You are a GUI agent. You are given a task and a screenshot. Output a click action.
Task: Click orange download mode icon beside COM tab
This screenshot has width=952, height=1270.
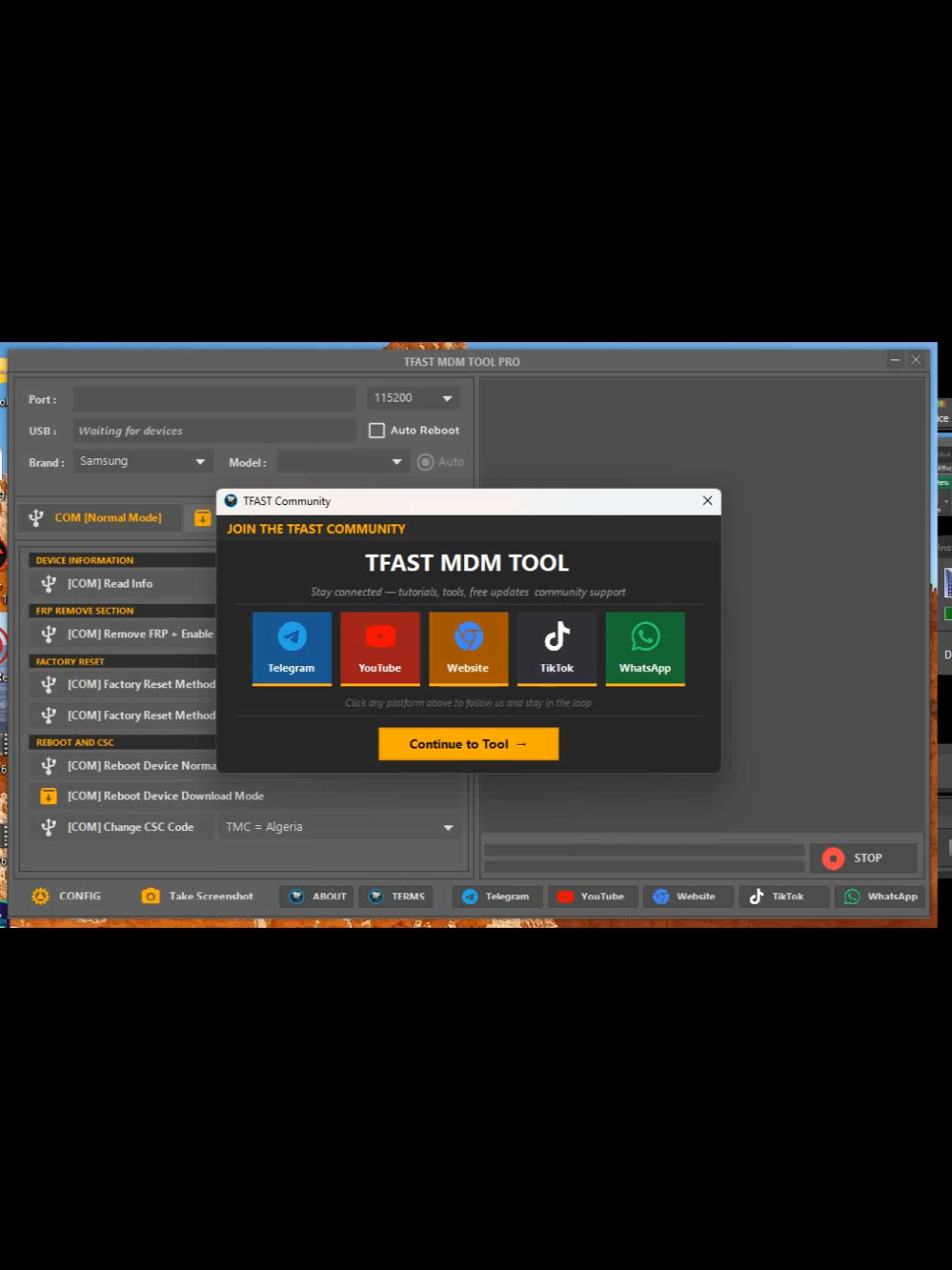[202, 518]
